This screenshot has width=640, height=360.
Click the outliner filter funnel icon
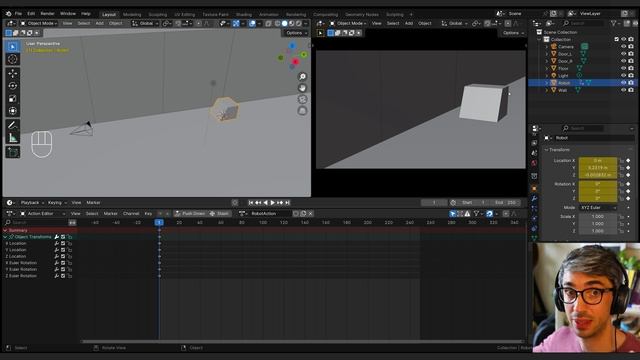click(x=613, y=24)
